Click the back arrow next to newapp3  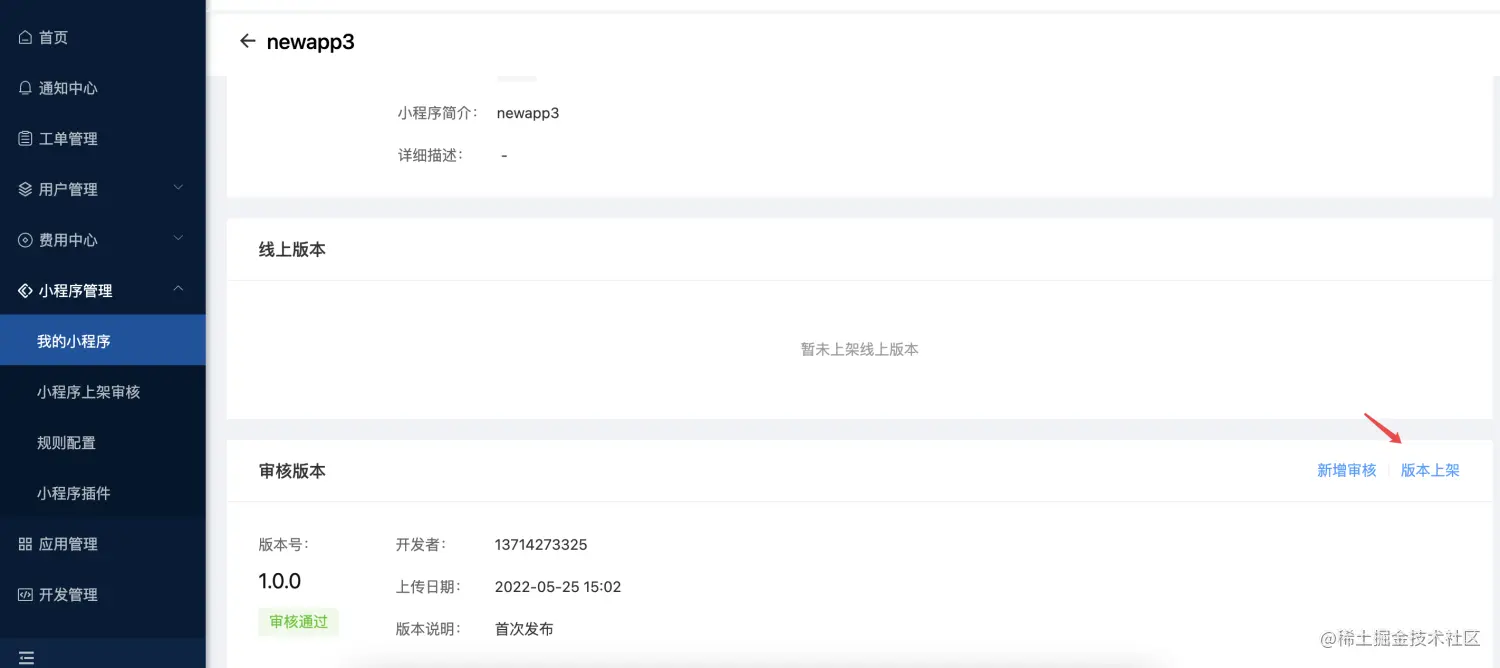coord(247,41)
